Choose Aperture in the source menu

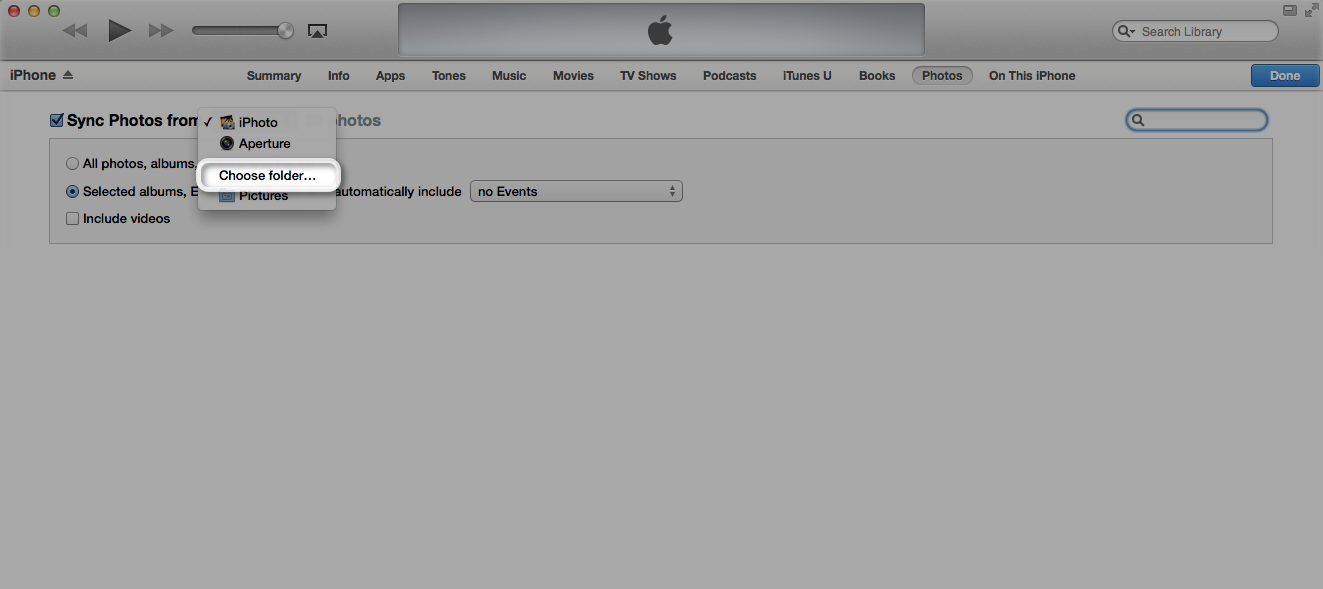pos(267,144)
